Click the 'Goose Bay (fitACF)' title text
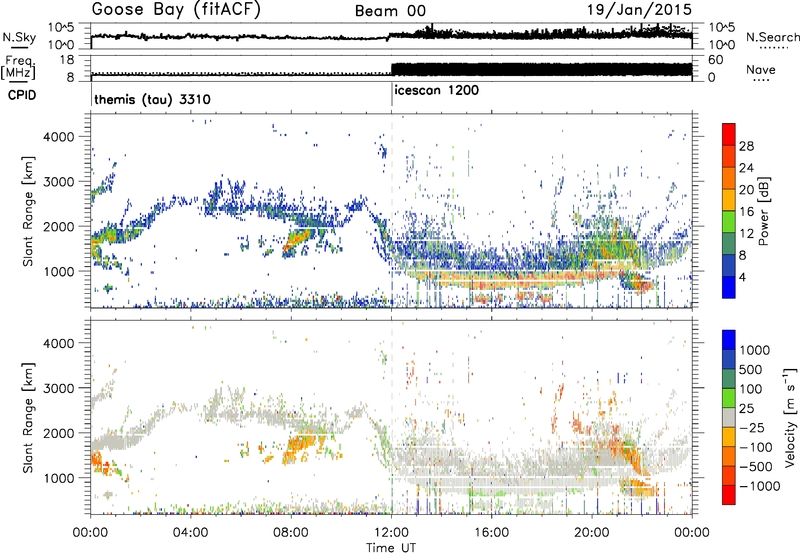This screenshot has width=800, height=554. [176, 10]
